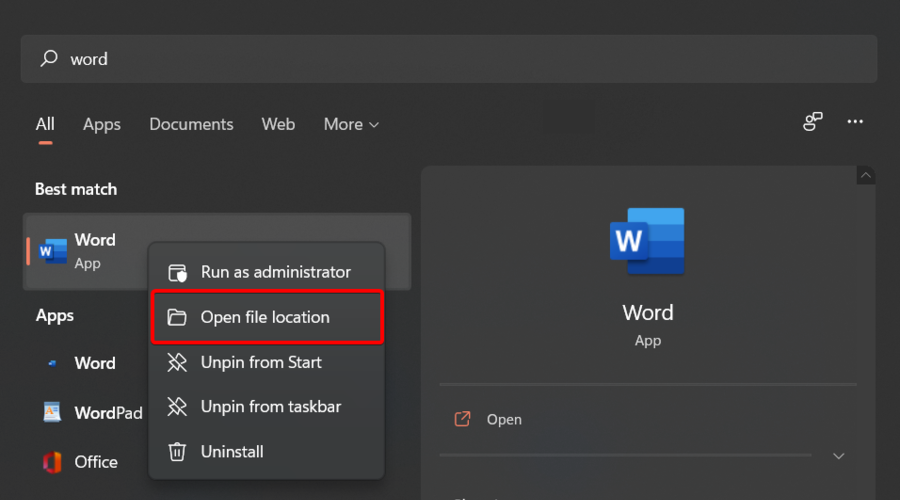Switch to the Apps filter tab
The width and height of the screenshot is (900, 500).
pos(102,125)
